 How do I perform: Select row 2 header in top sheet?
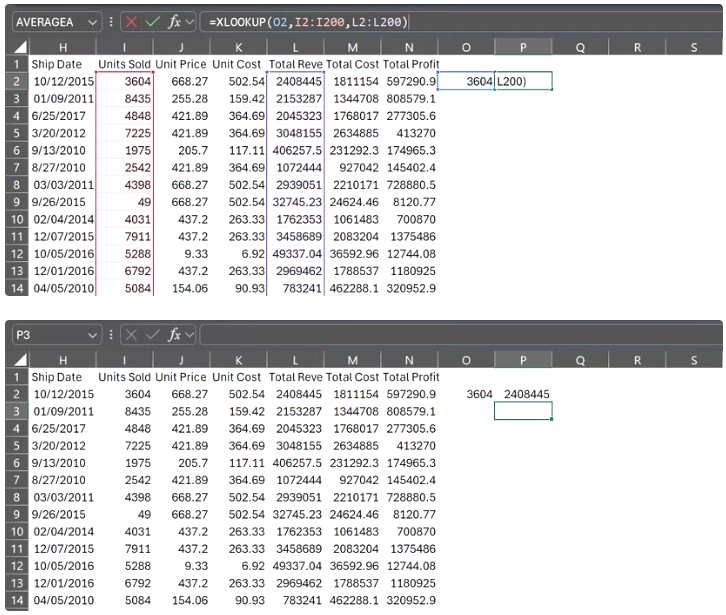click(17, 82)
